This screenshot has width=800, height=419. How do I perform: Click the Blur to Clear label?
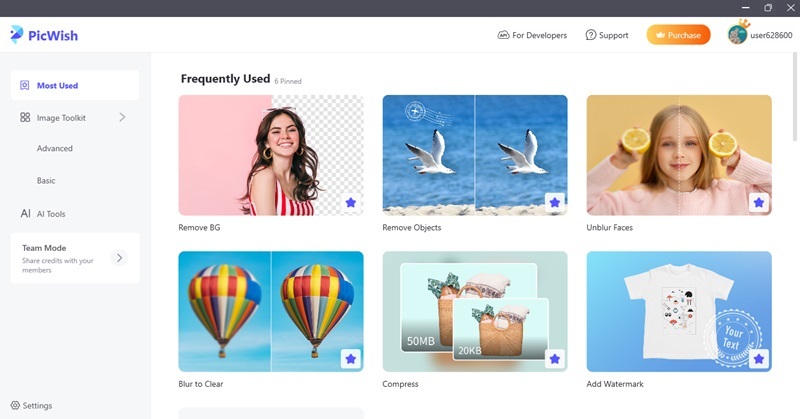tap(201, 384)
